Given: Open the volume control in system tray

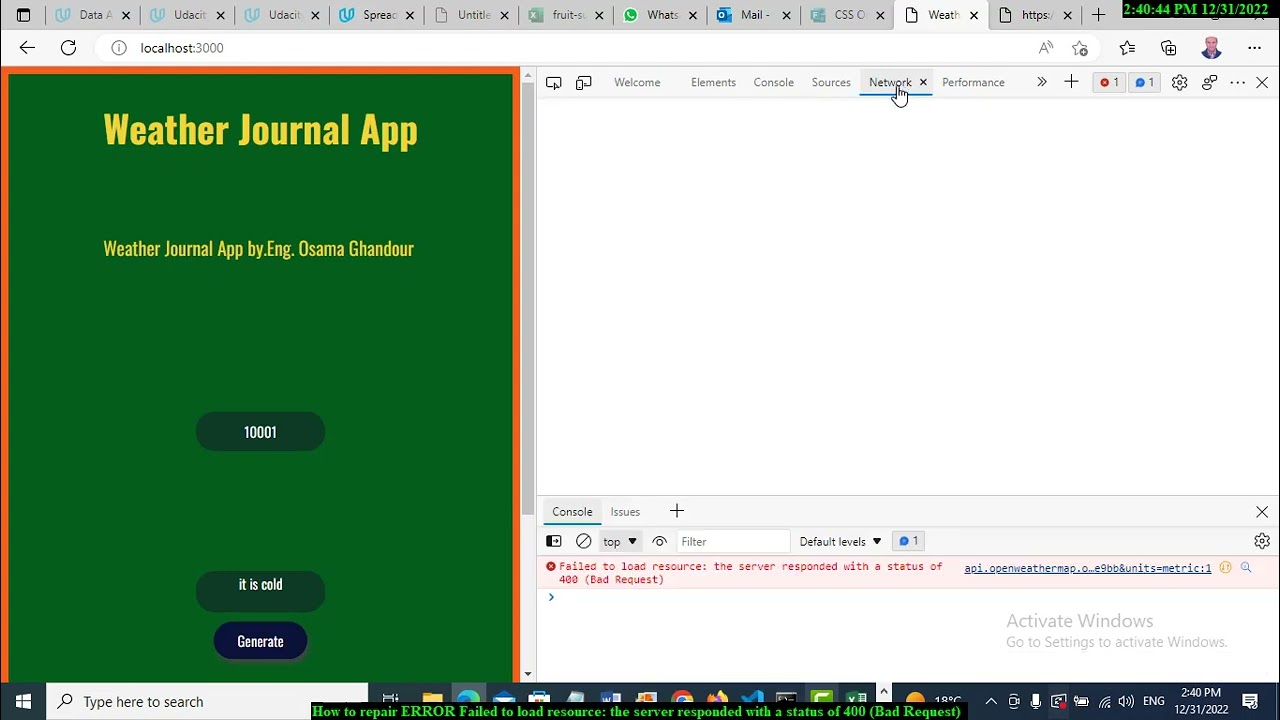Looking at the screenshot, I should pos(1126,702).
